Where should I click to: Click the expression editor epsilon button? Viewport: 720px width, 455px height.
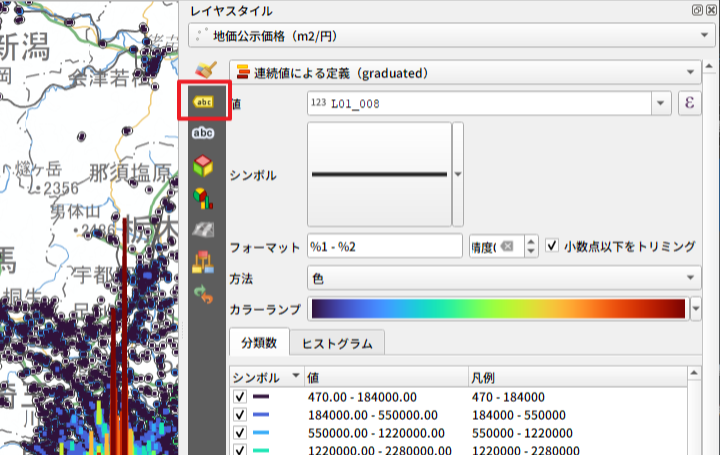(x=689, y=103)
